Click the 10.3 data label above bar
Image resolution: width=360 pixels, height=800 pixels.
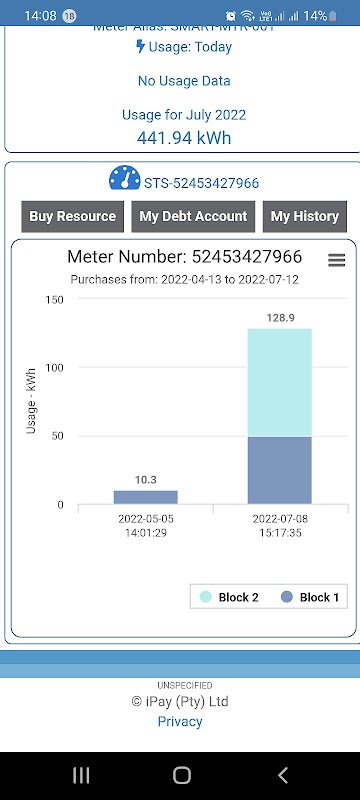(x=146, y=480)
